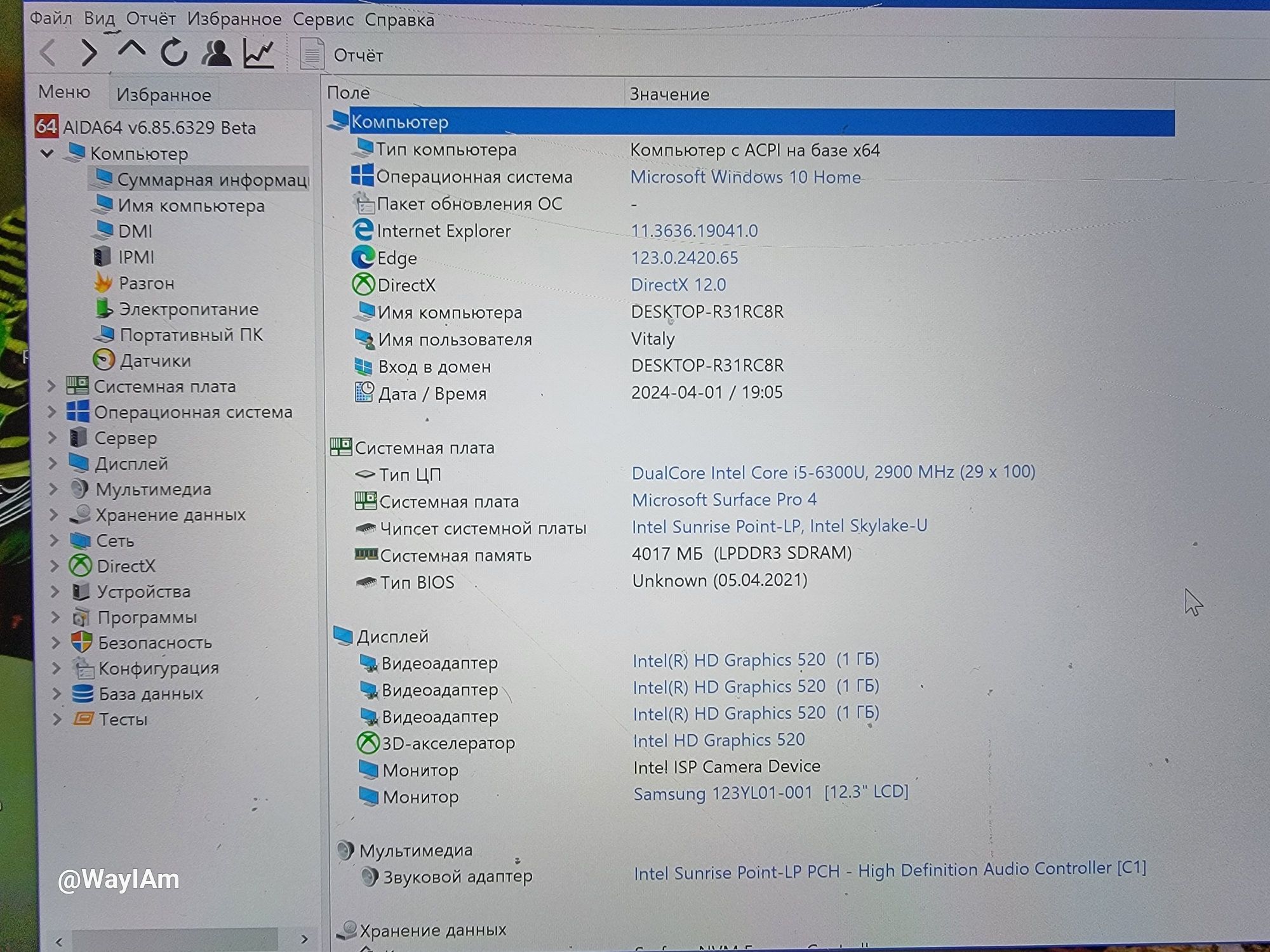Expand the Дисплей tree node

[53, 463]
